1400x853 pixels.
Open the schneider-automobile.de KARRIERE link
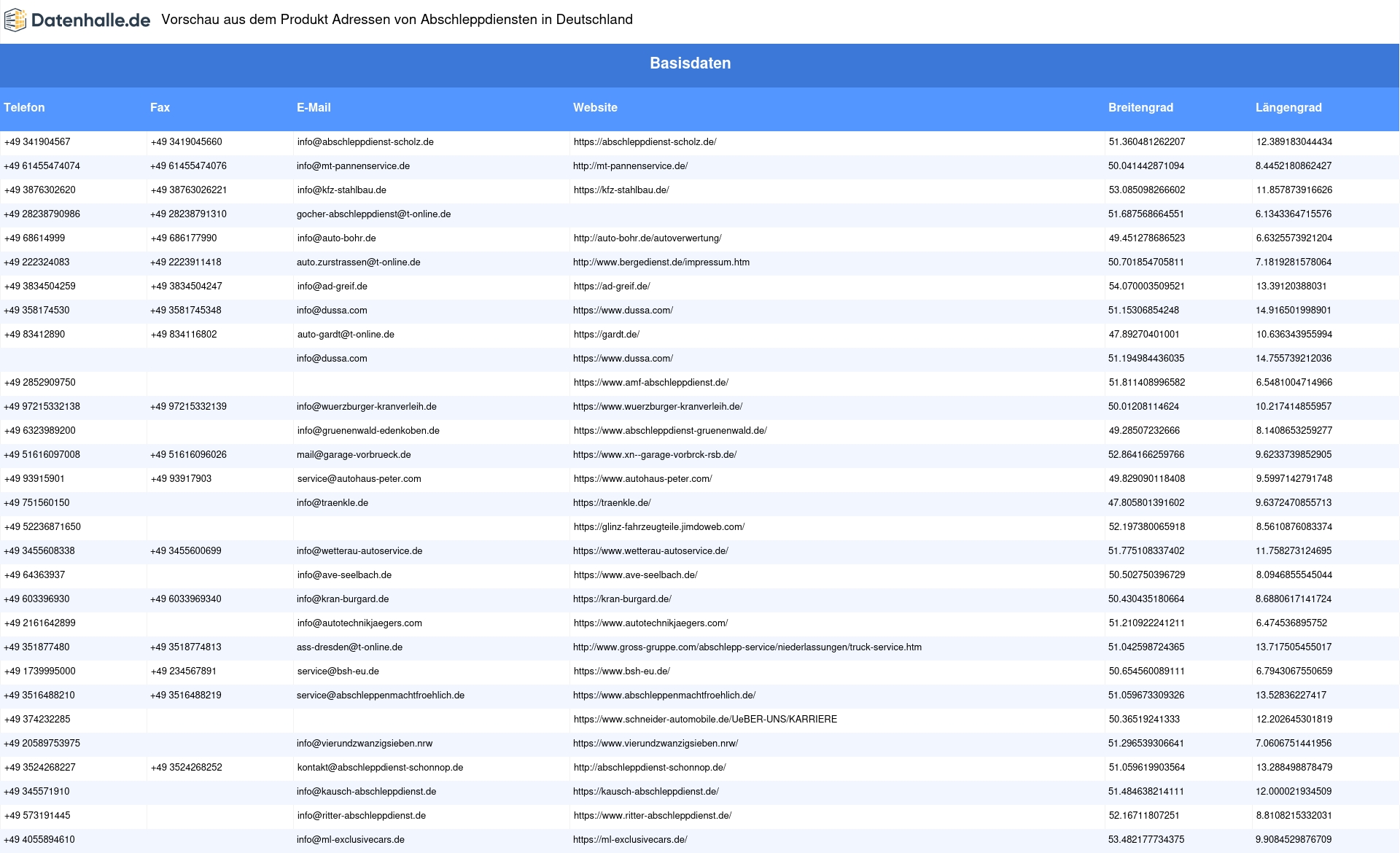(705, 720)
